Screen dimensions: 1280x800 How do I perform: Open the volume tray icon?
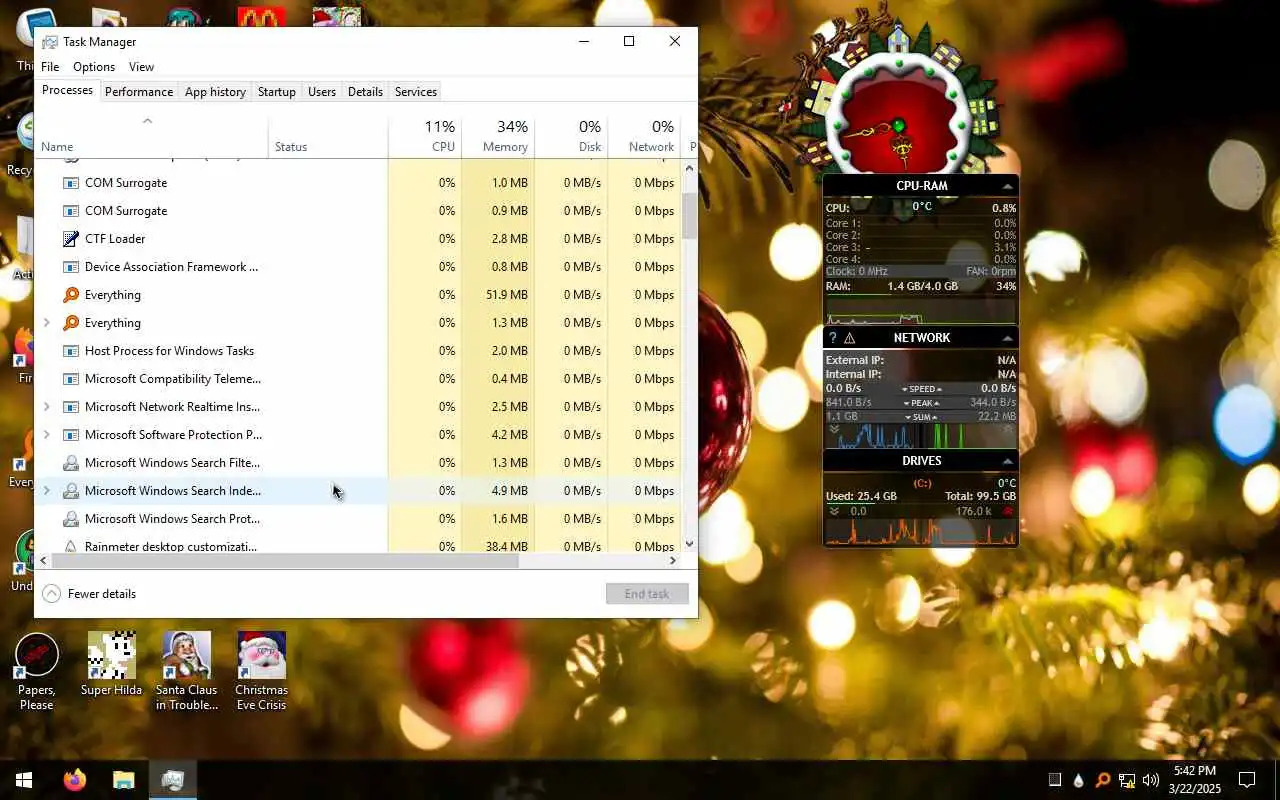(x=1151, y=780)
